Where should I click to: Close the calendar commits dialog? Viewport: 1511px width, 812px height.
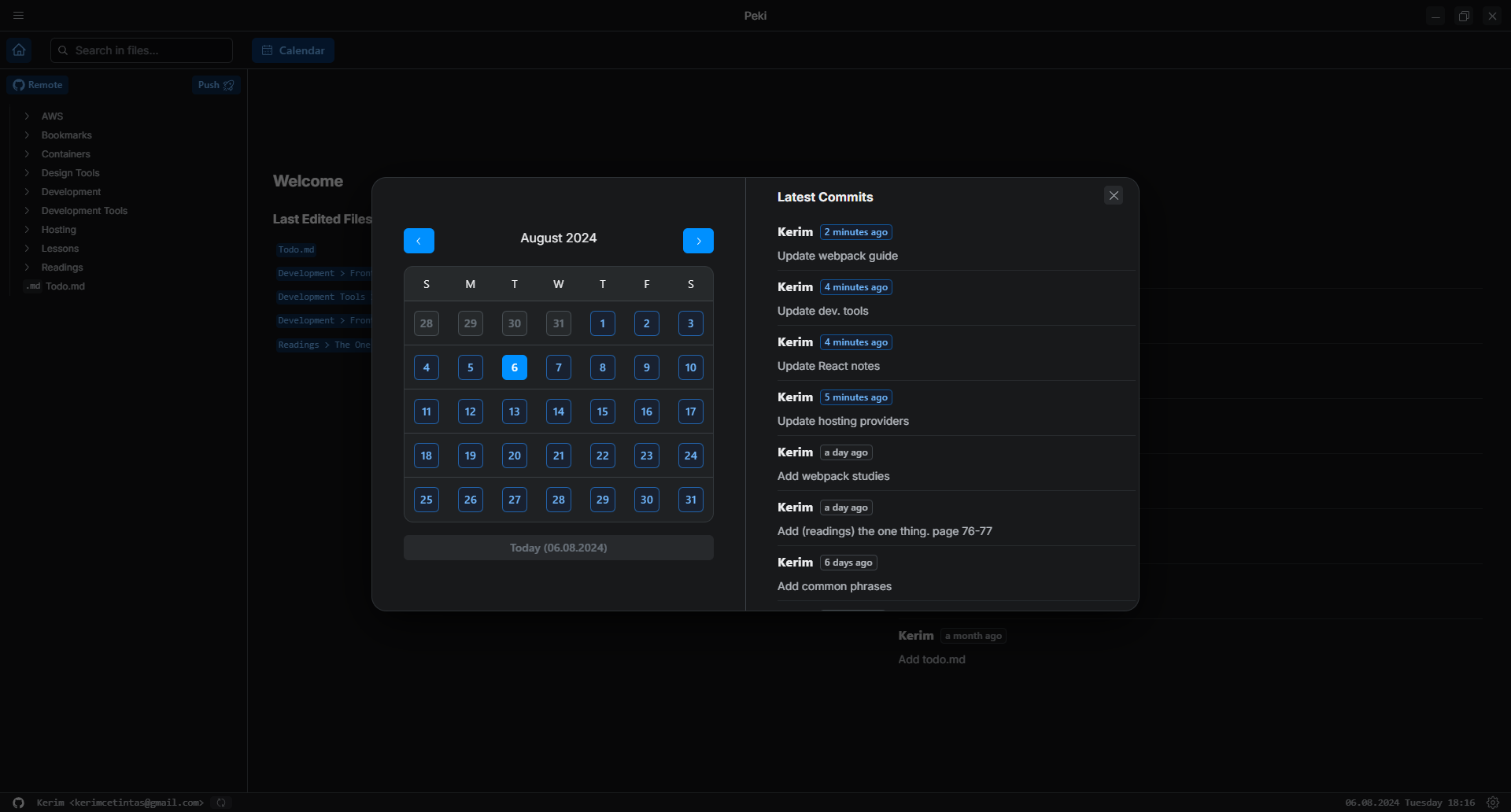[1114, 196]
